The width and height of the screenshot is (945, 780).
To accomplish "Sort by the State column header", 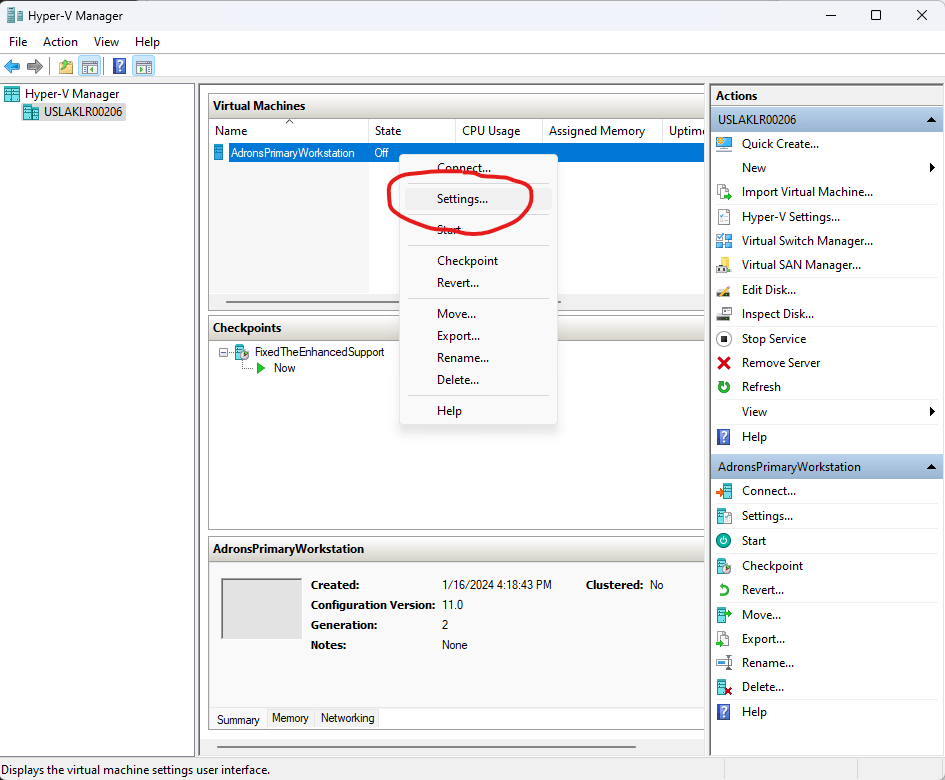I will 412,131.
